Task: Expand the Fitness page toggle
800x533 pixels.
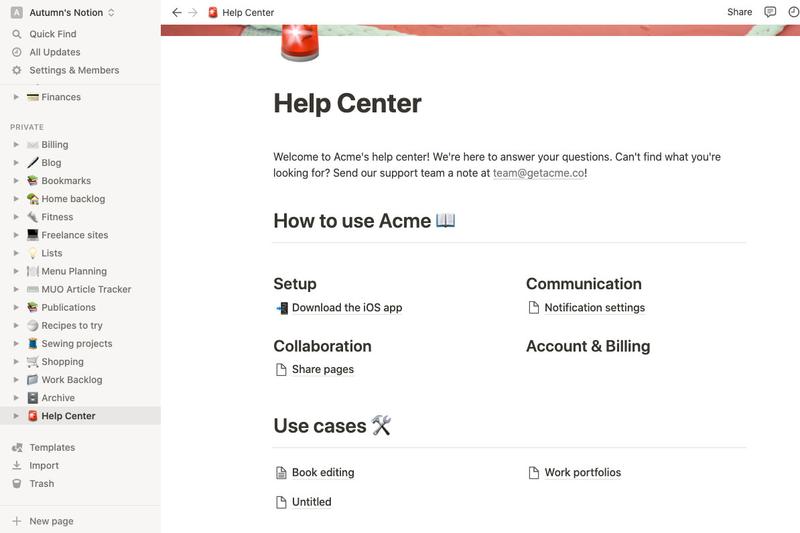Action: (16, 217)
